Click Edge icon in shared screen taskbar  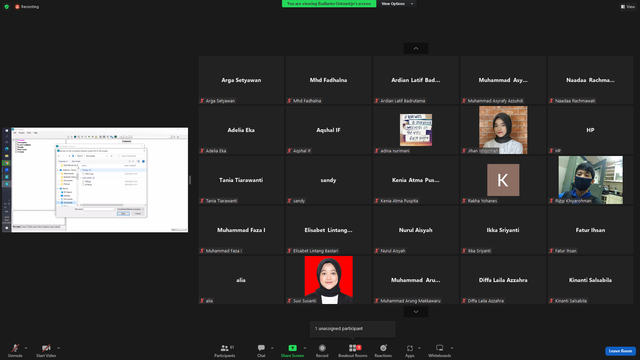tap(7, 149)
